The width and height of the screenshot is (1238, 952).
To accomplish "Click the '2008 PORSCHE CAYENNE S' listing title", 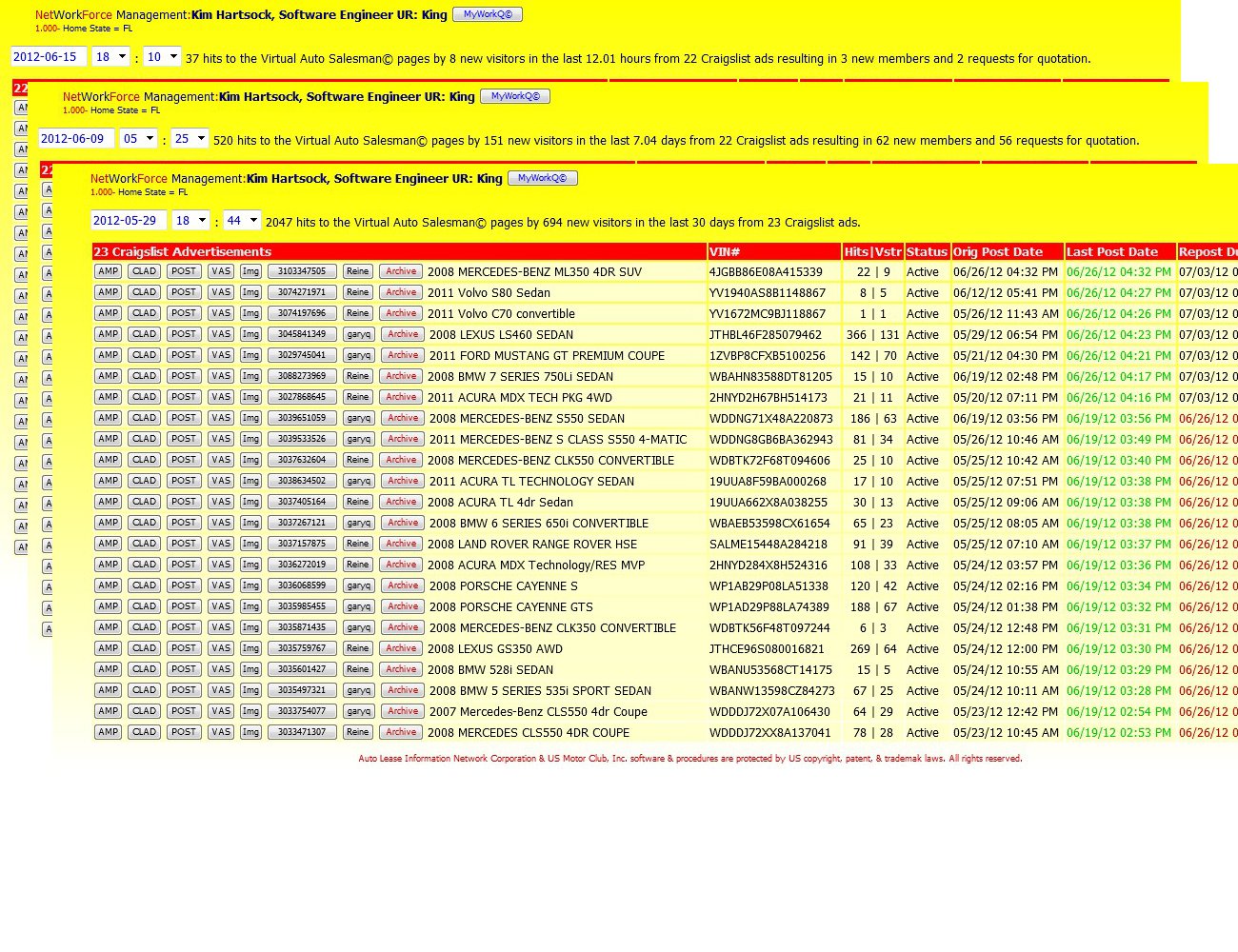I will [x=504, y=586].
